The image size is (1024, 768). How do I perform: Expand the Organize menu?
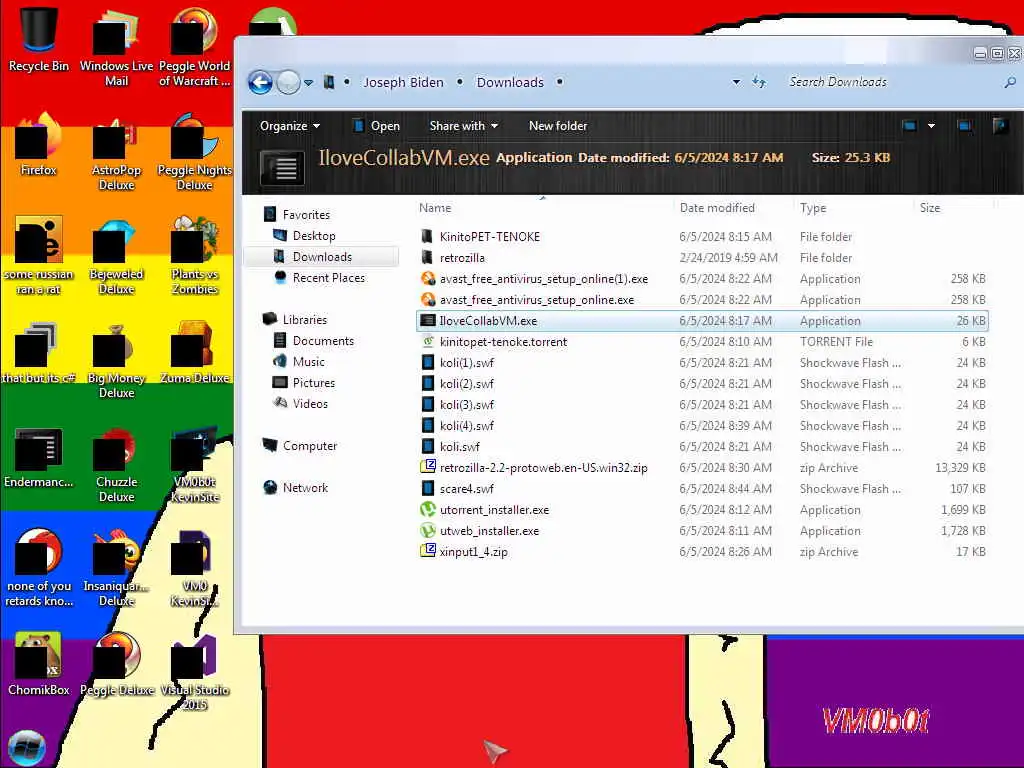coord(290,125)
